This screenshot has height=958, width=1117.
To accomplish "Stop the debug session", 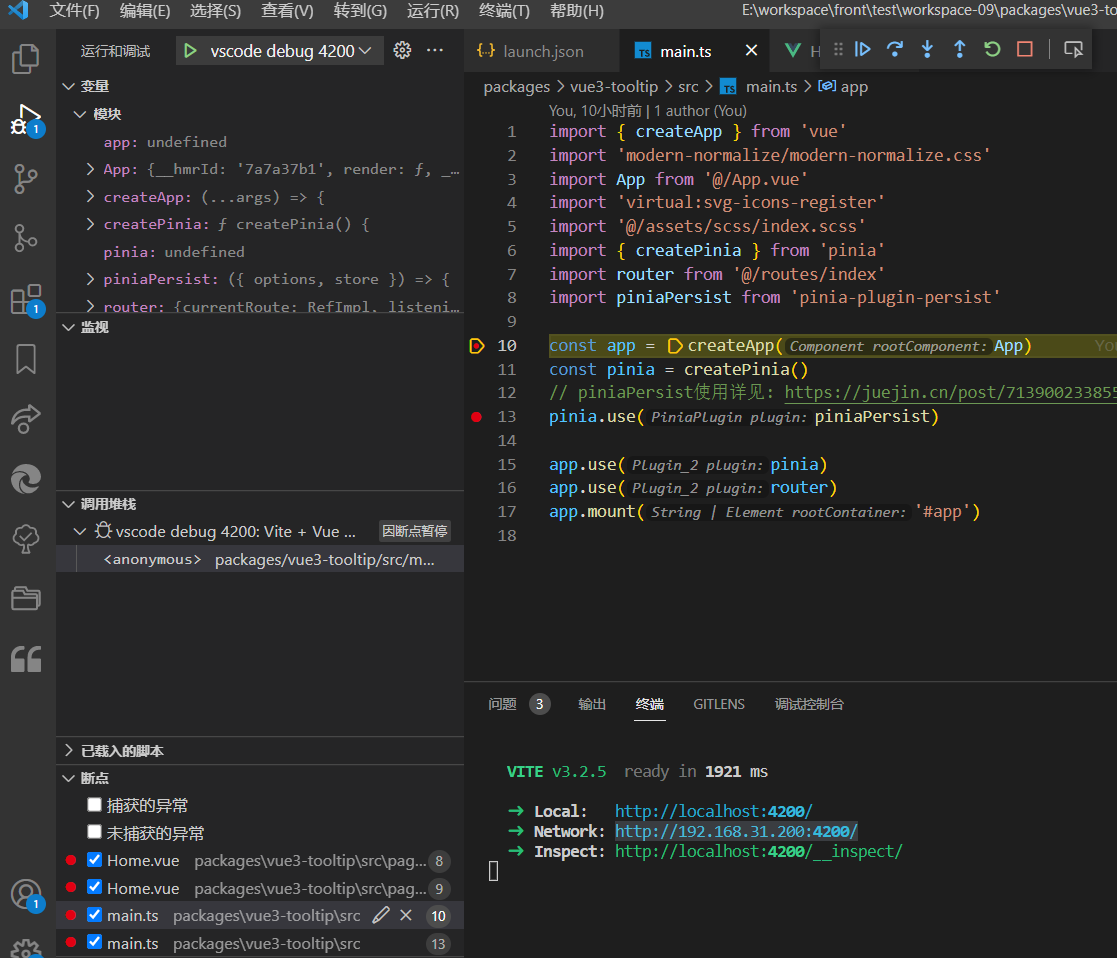I will click(1024, 49).
